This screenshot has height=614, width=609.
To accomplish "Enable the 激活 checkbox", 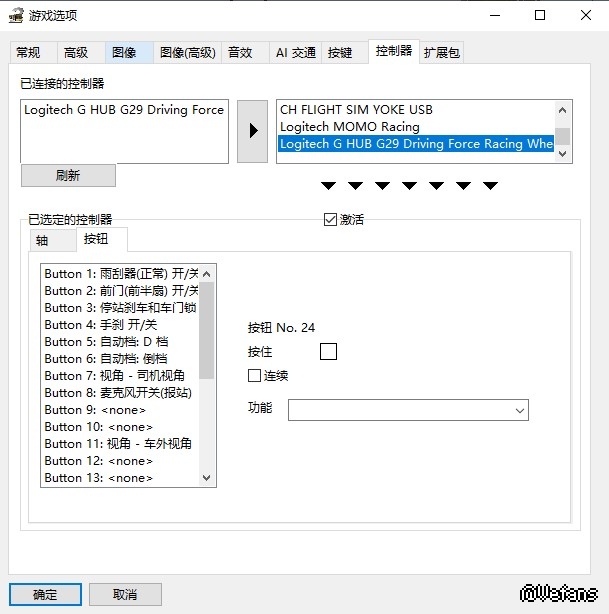I will [x=331, y=220].
